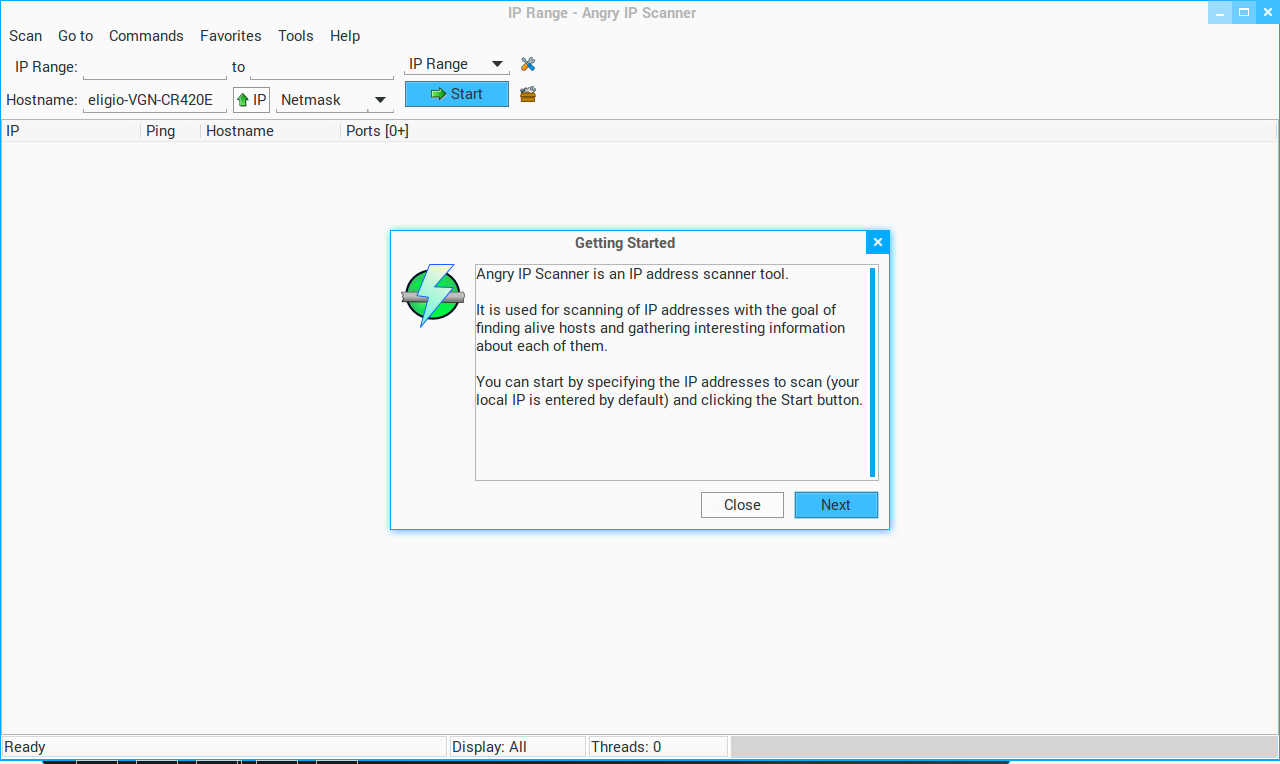1280x764 pixels.
Task: Click the Angry IP Scanner lightning logo
Action: point(432,295)
